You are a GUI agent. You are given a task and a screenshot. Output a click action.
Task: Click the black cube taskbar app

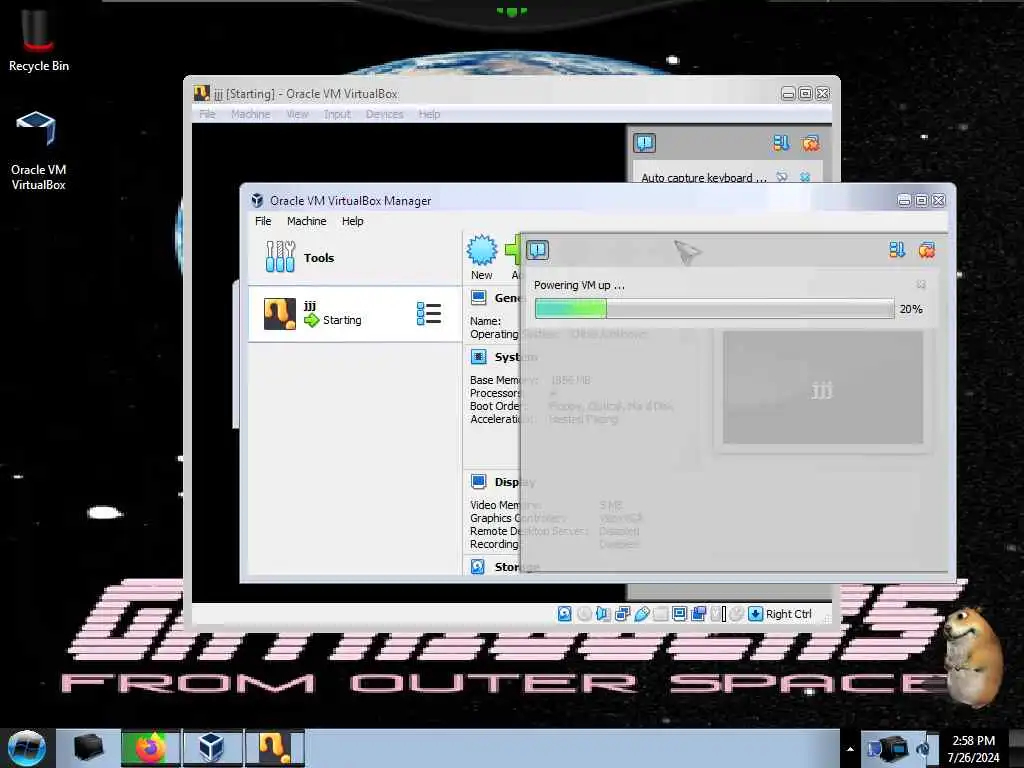[x=88, y=748]
